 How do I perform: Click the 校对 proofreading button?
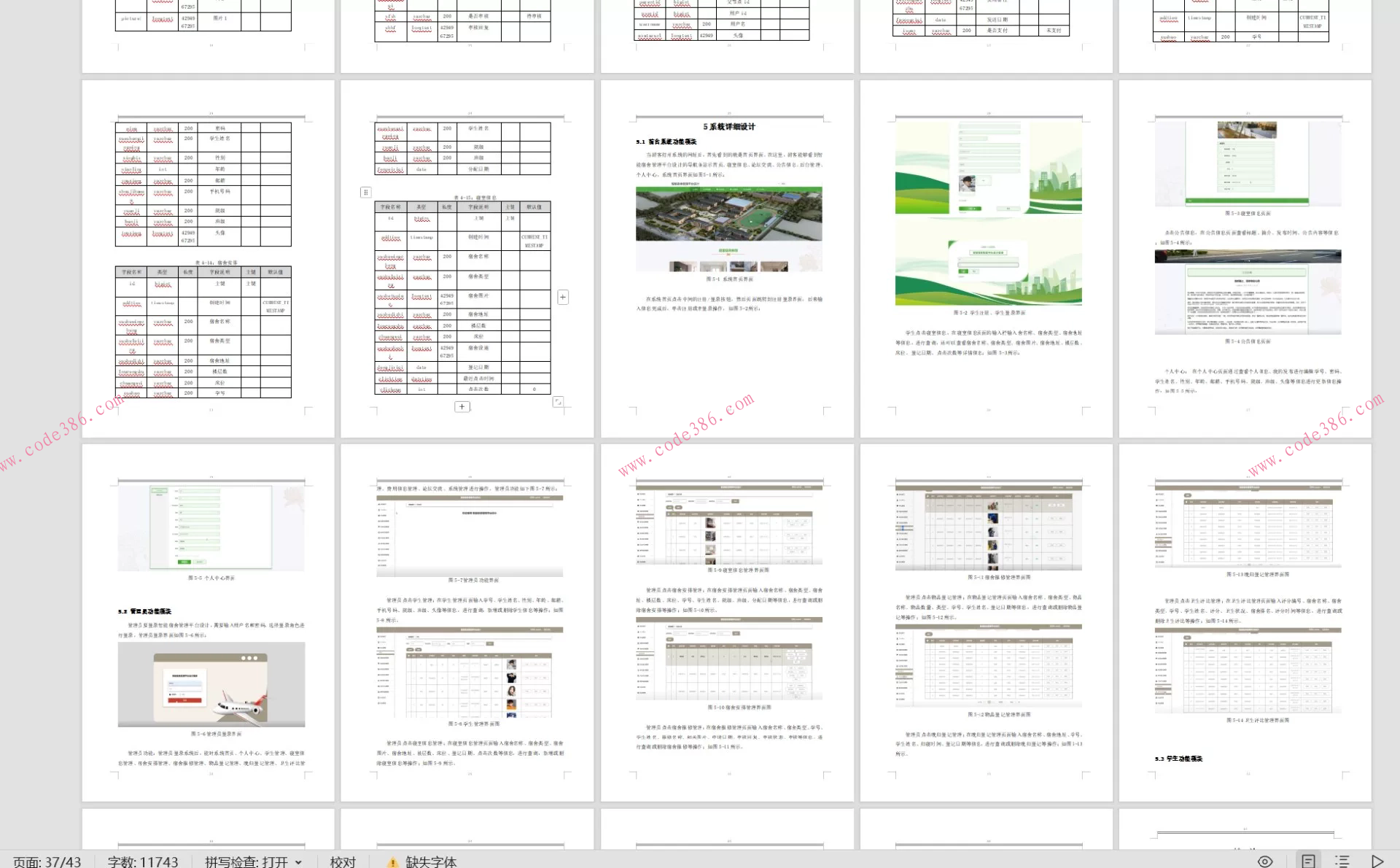pos(343,862)
